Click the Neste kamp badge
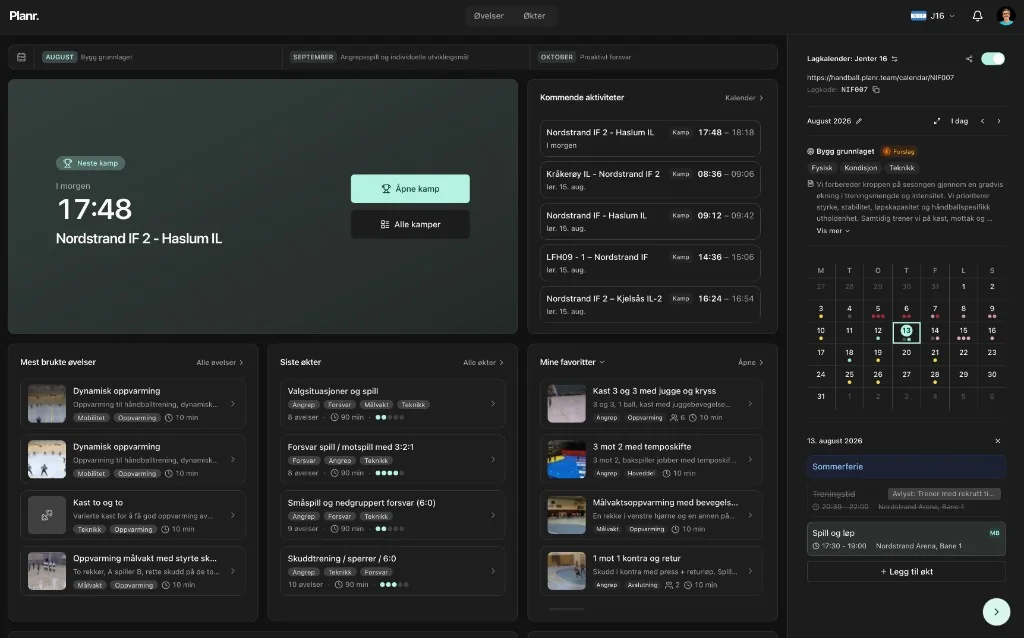The width and height of the screenshot is (1024, 638). (90, 163)
